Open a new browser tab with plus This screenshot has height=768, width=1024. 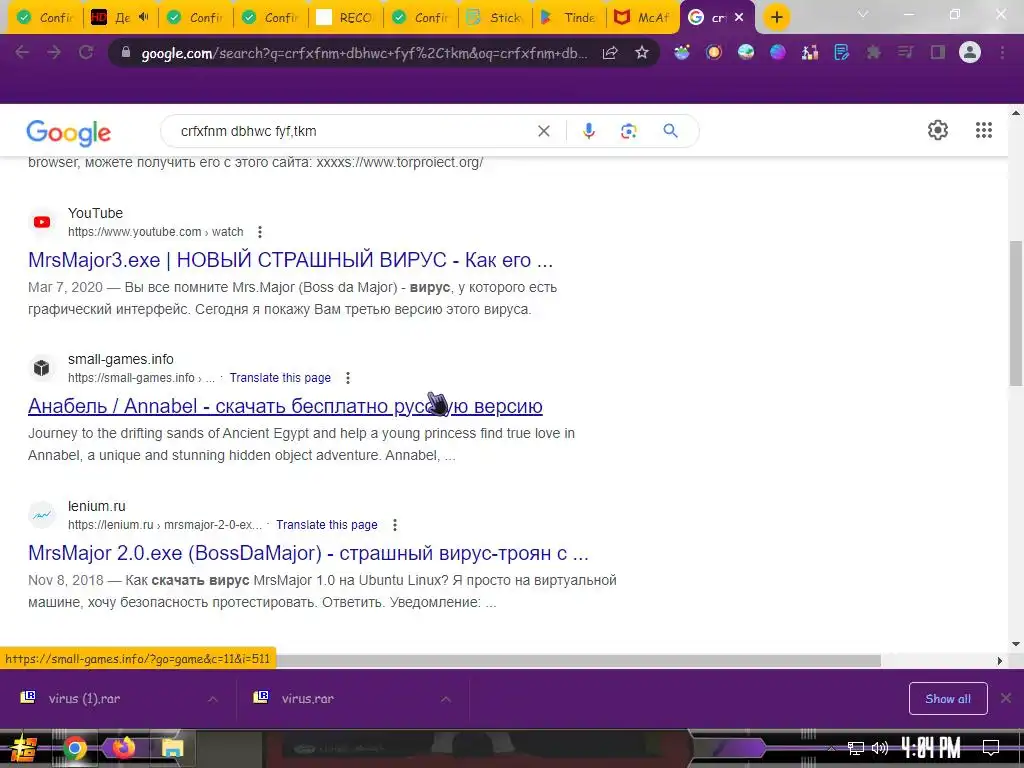(776, 17)
